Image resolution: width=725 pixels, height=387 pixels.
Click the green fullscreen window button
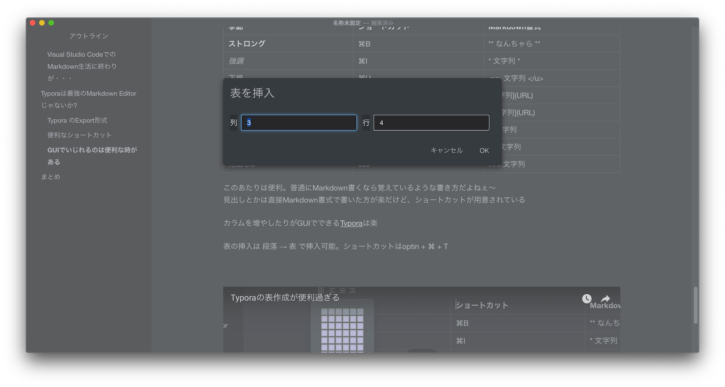(51, 23)
